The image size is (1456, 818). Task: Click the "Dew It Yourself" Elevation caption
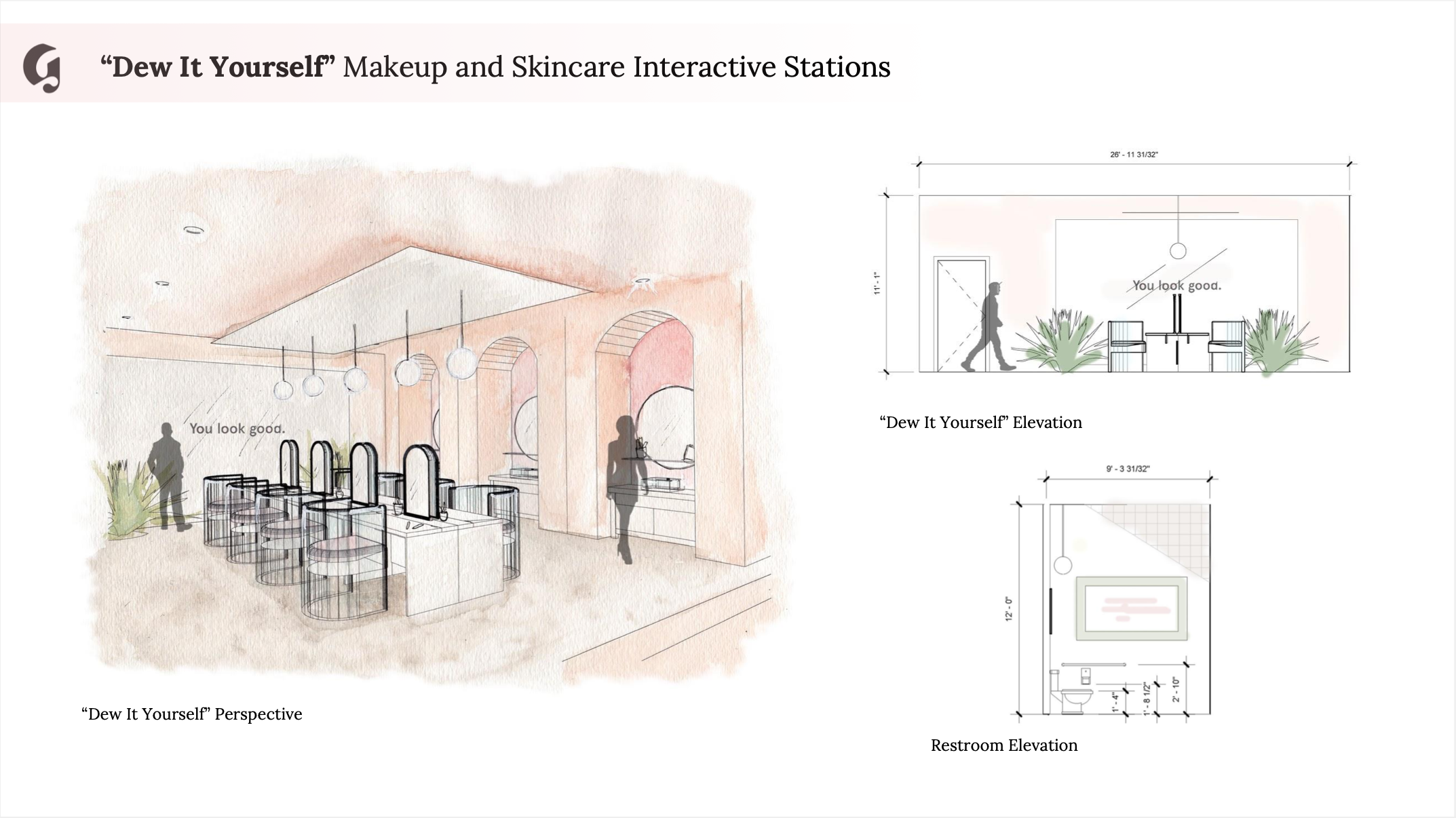tap(980, 423)
